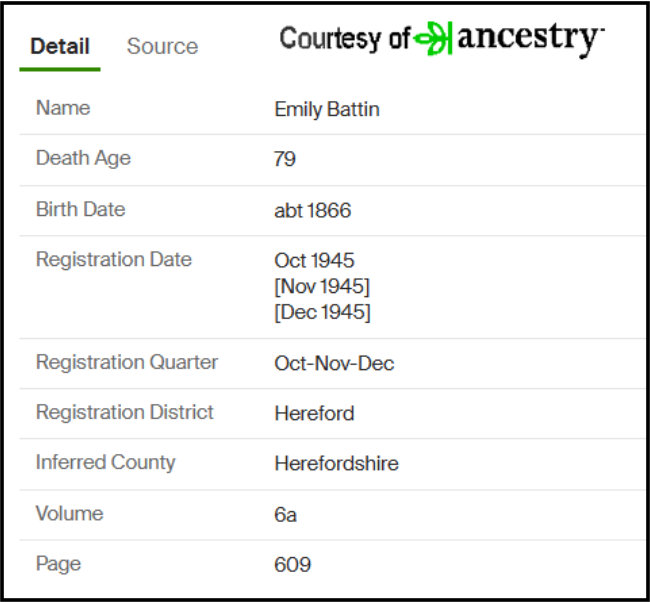Click the 'Courtesy of' text
Viewport: 650px width, 602px height.
tap(345, 39)
